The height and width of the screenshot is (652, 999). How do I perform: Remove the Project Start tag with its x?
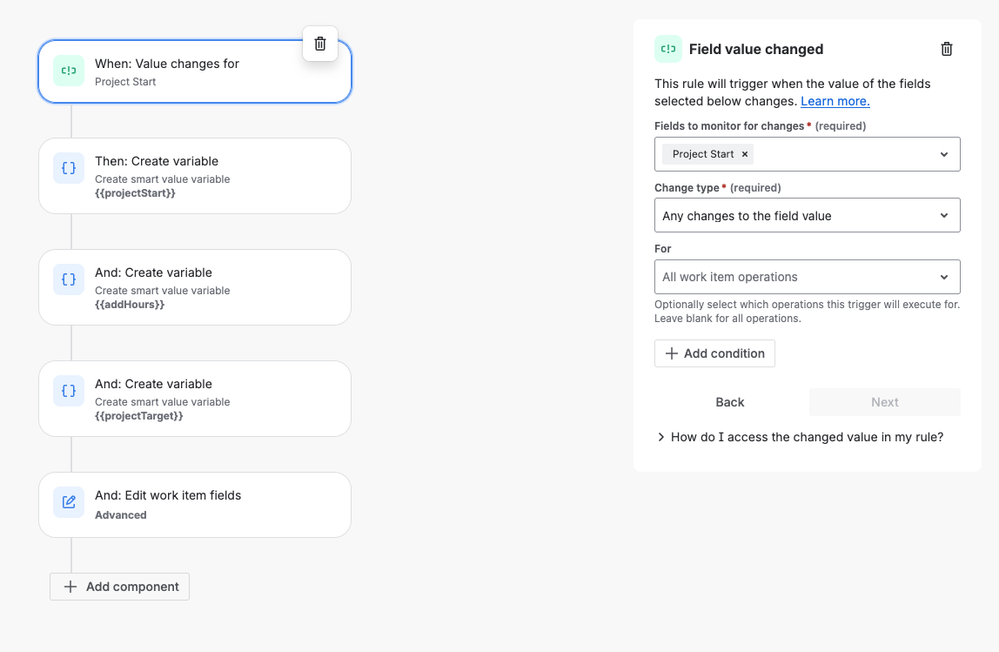click(x=745, y=154)
